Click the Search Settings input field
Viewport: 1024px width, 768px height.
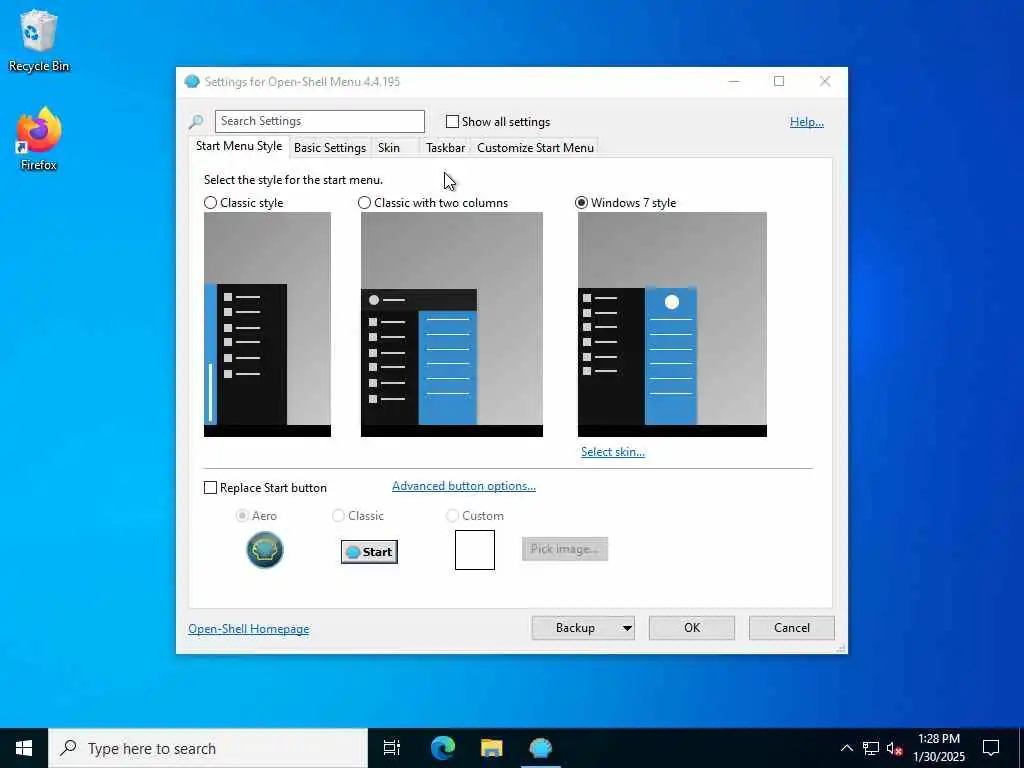[x=320, y=121]
